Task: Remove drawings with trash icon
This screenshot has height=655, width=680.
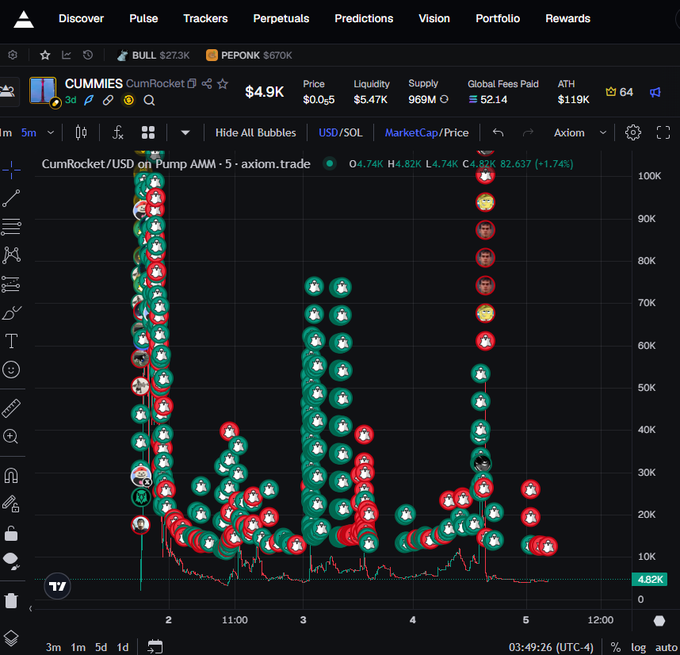Action: pos(11,601)
